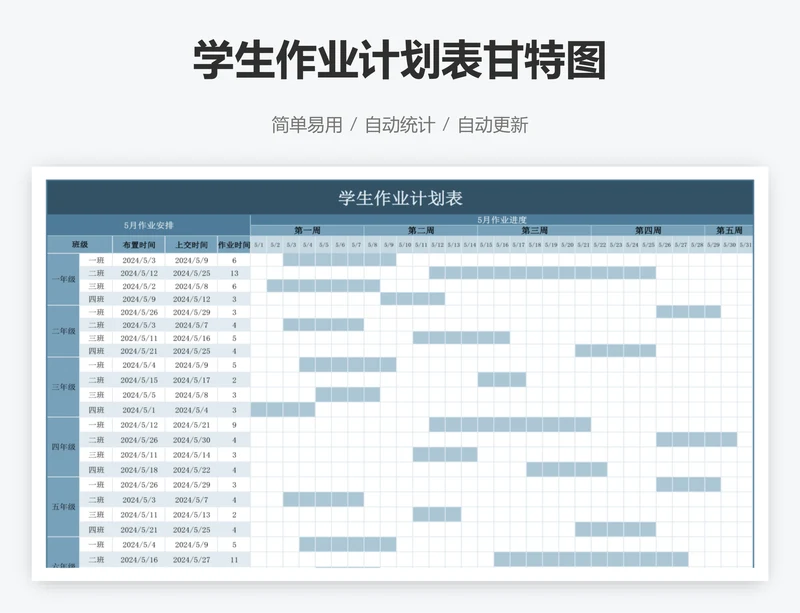Click the subtitle text 自动统计
Screen dimensions: 800x613
[x=399, y=125]
